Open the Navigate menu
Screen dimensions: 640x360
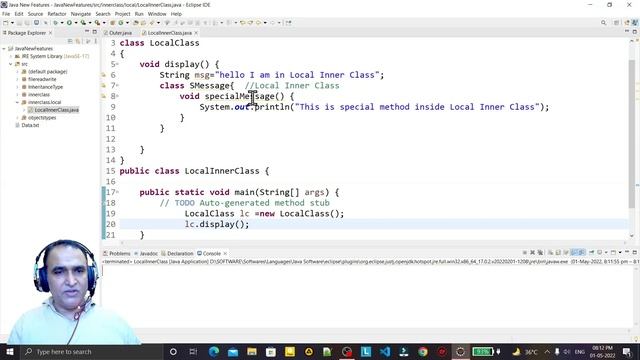click(81, 14)
